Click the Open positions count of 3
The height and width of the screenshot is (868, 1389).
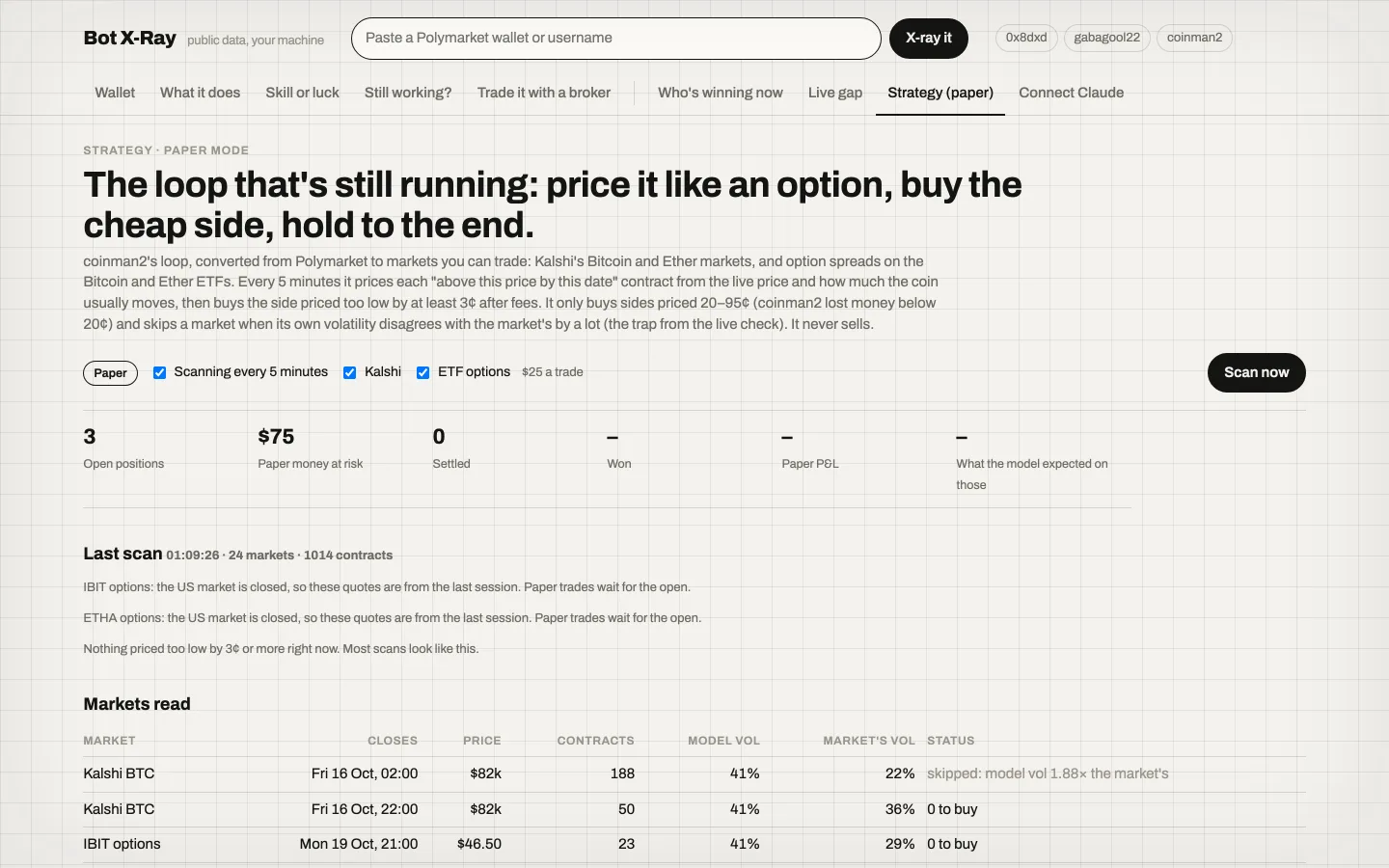click(x=90, y=437)
